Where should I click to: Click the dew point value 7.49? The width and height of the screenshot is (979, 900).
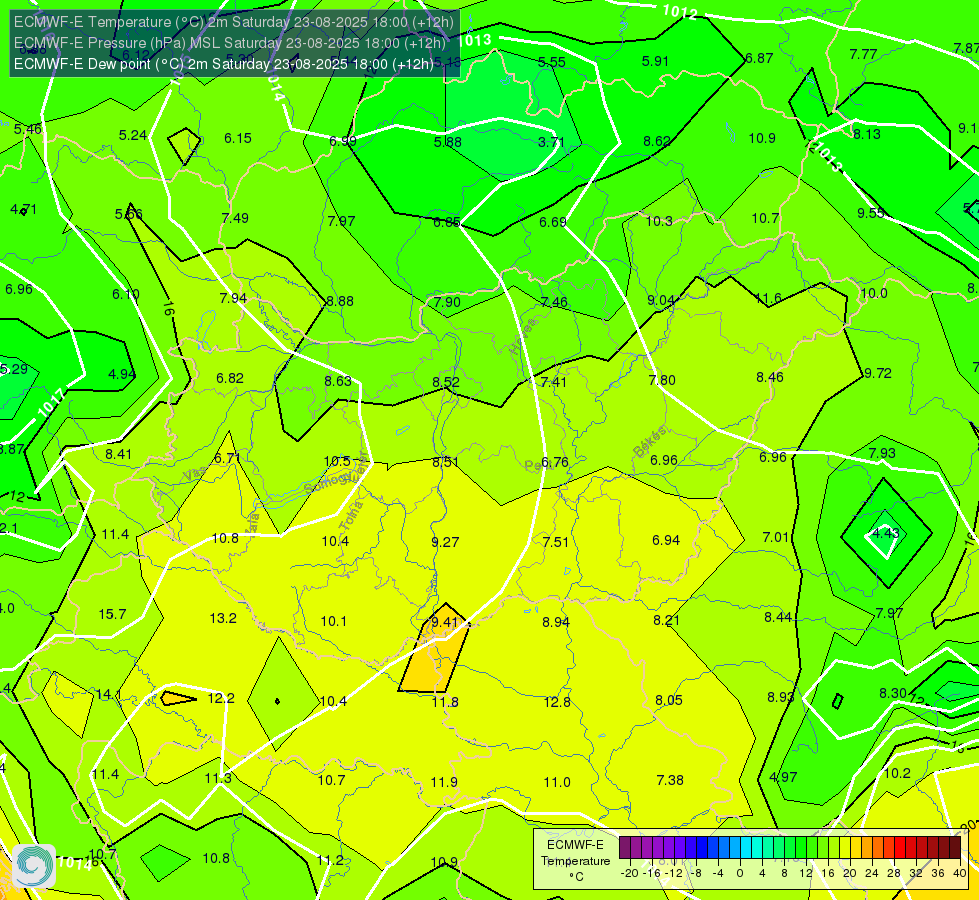pyautogui.click(x=235, y=217)
